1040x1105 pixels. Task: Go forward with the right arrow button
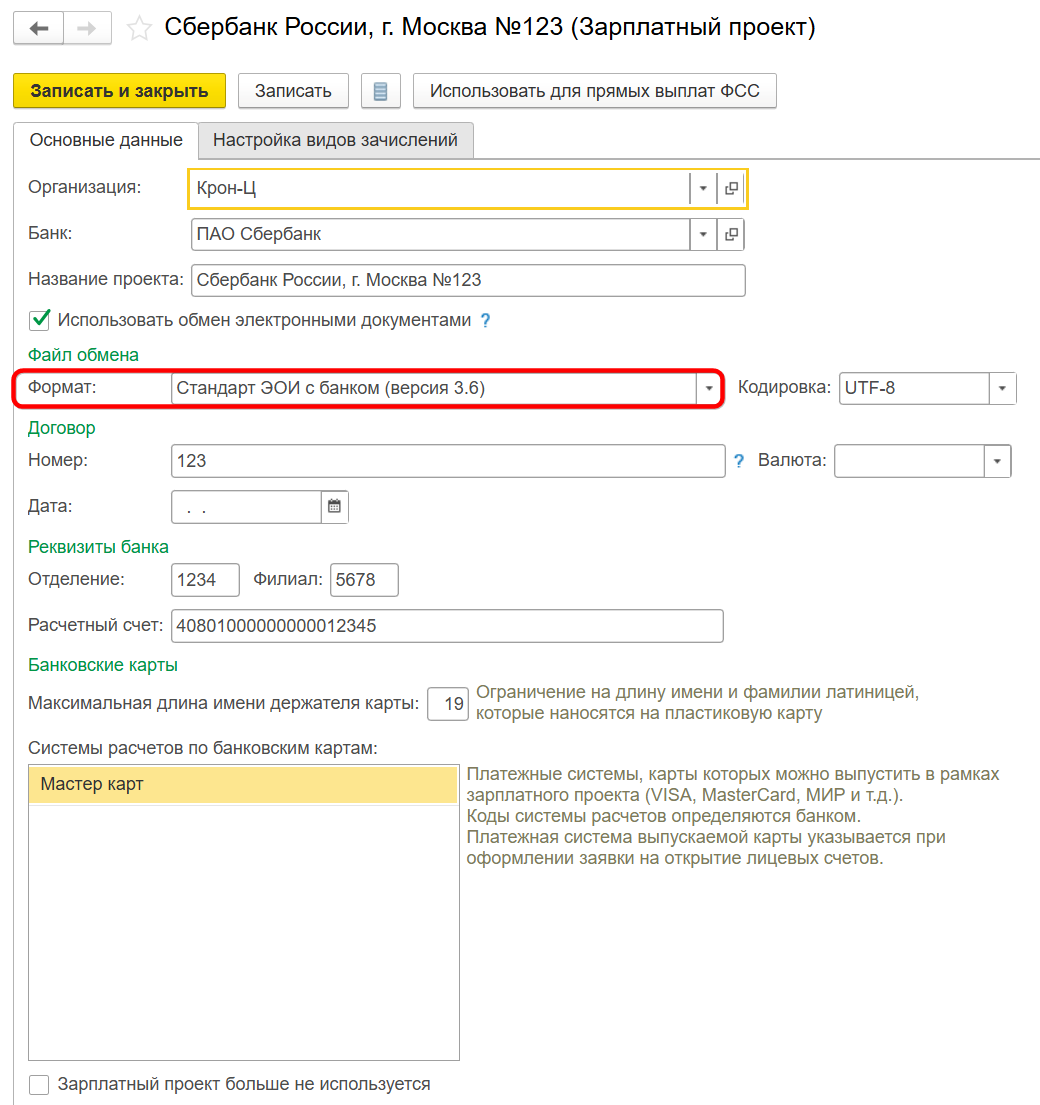(87, 28)
